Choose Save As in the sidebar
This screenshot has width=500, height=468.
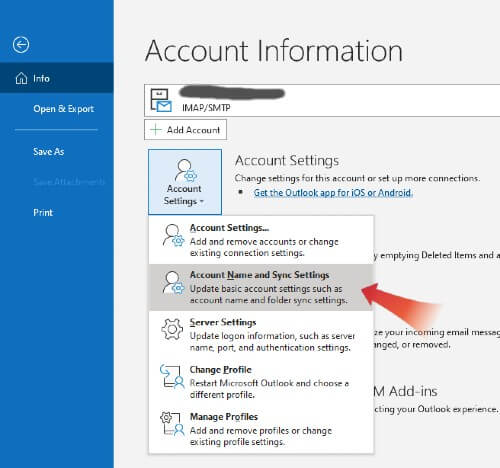pyautogui.click(x=49, y=152)
